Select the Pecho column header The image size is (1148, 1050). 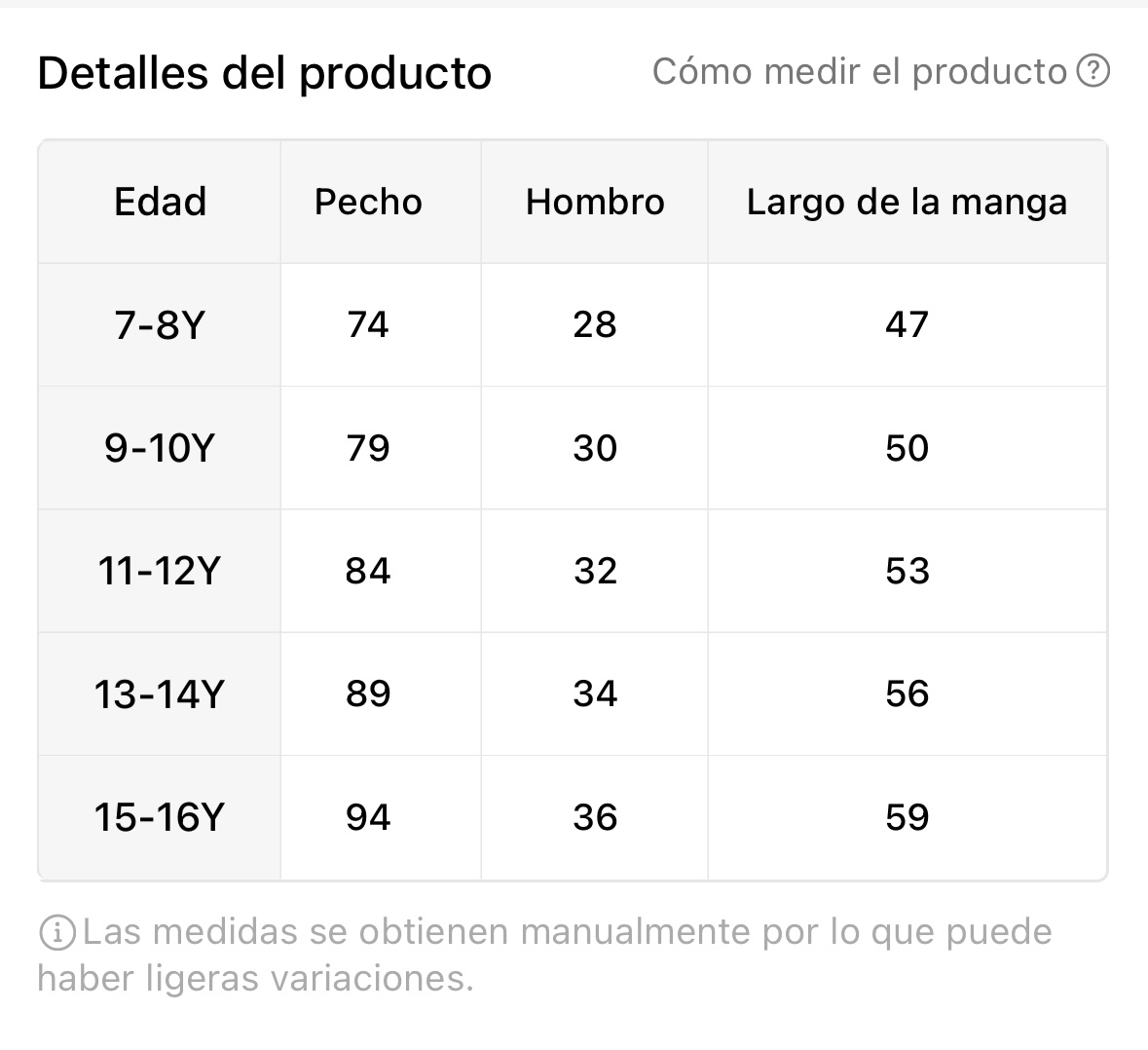(x=368, y=202)
